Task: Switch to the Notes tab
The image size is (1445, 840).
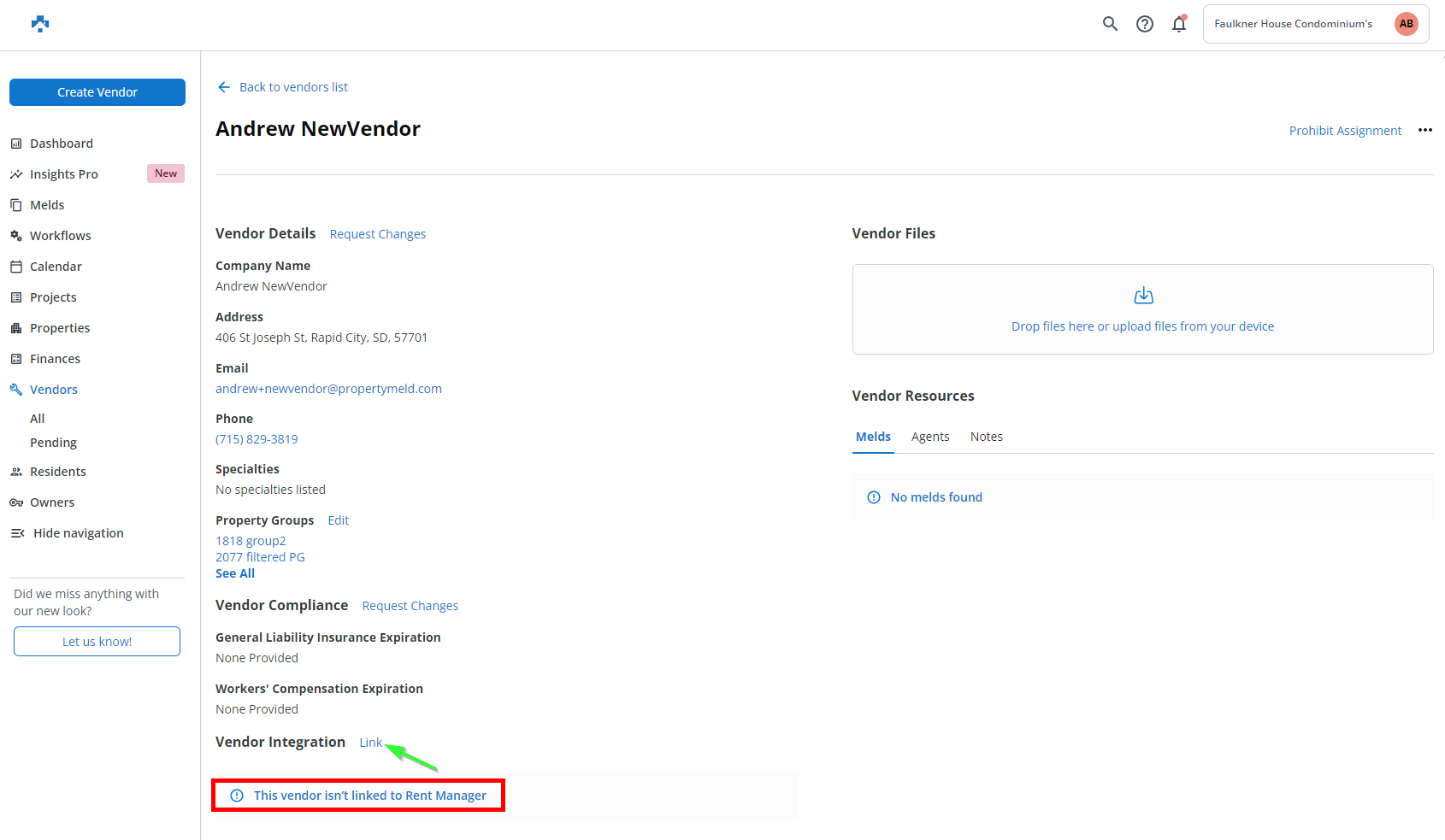Action: click(x=986, y=437)
